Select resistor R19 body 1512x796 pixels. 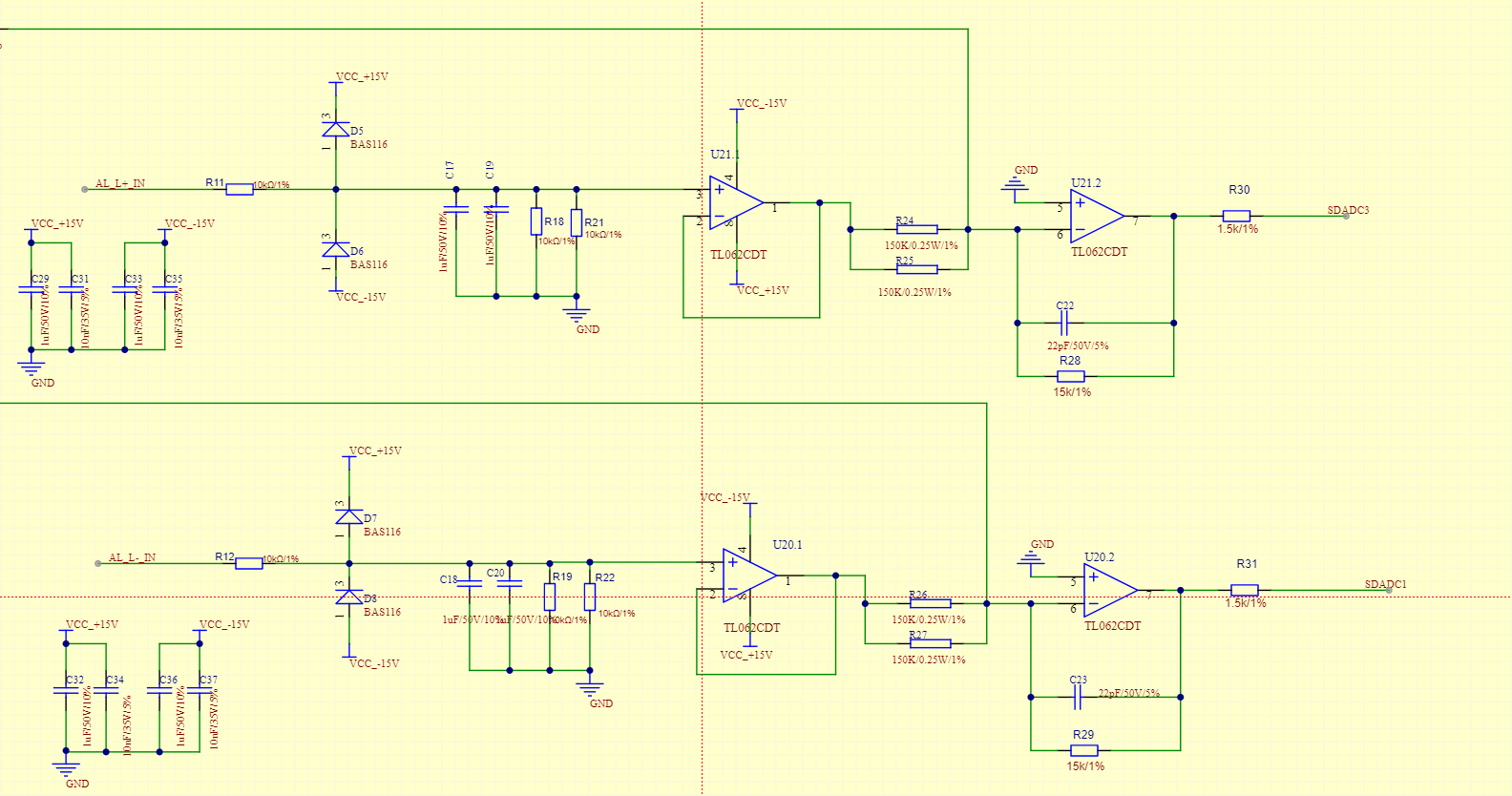click(x=550, y=597)
